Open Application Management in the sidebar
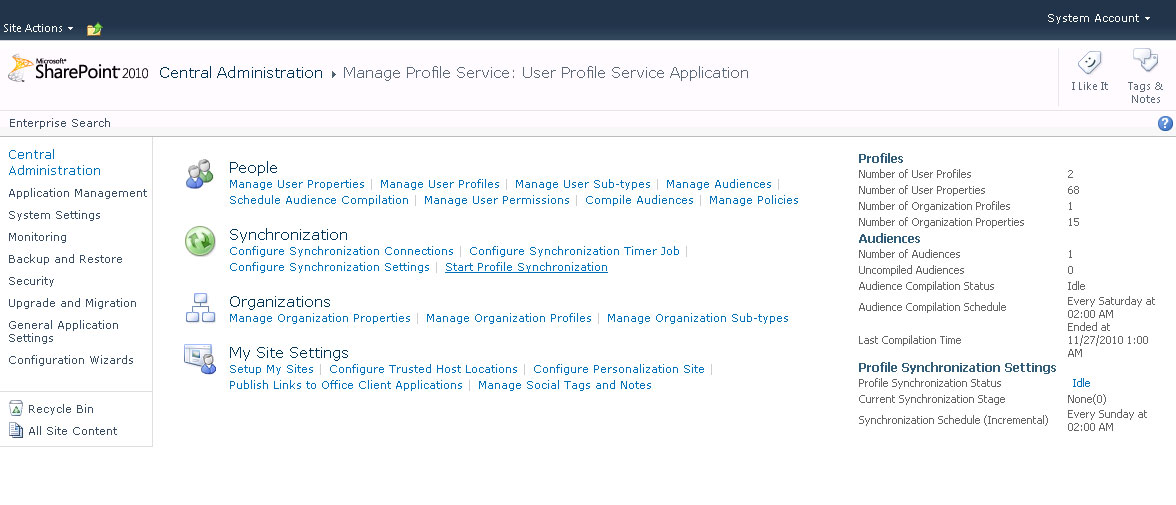Viewport: 1176px width, 505px height. pyautogui.click(x=78, y=193)
